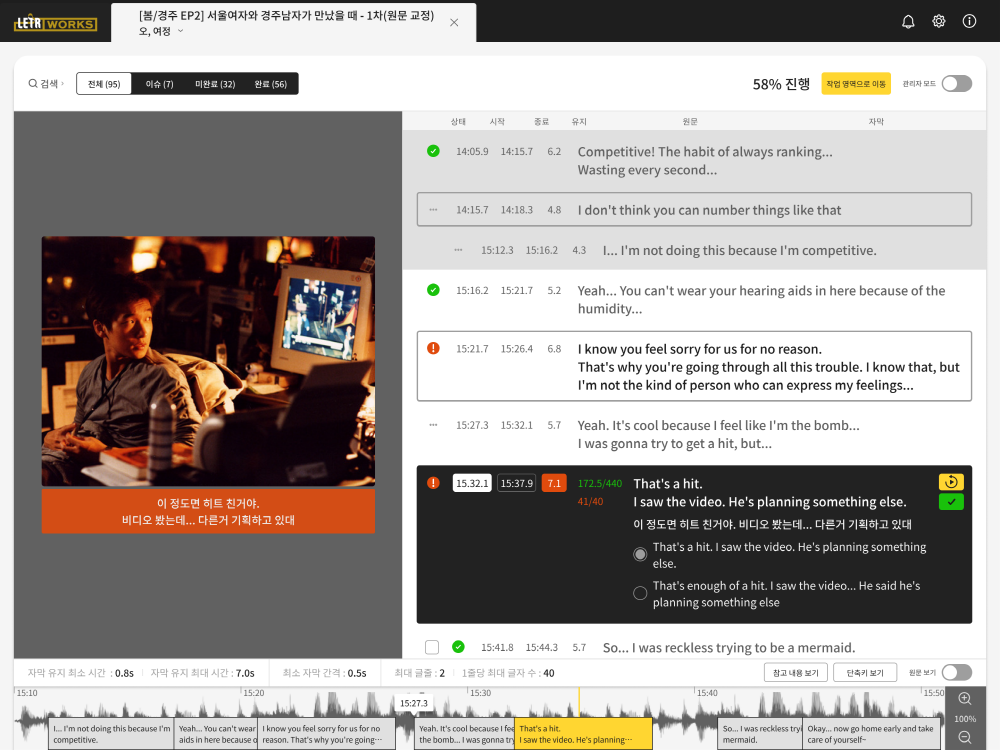The height and width of the screenshot is (750, 1000).
Task: Select row 'Yeah... You can't wear your hearing aids'
Action: click(x=694, y=299)
